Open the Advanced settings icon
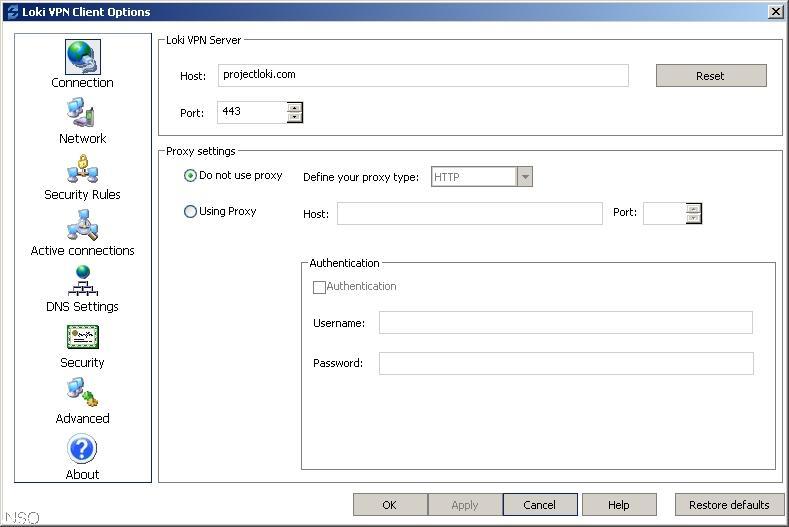 pos(82,392)
